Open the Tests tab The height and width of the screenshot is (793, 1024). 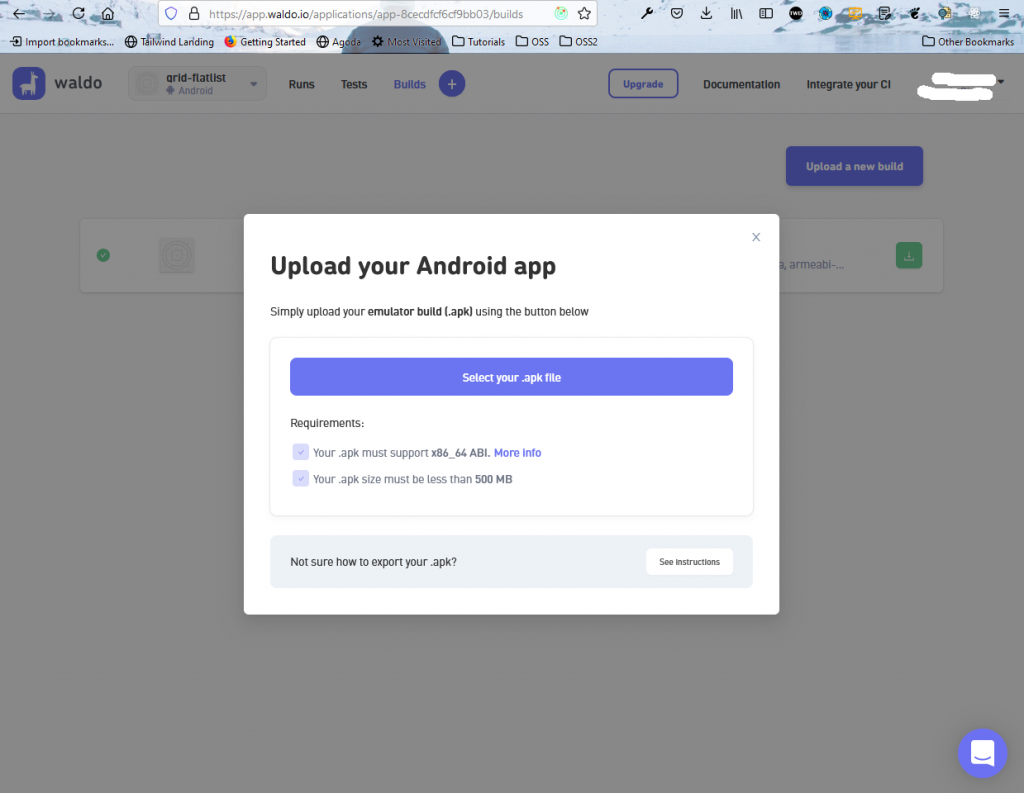[354, 84]
